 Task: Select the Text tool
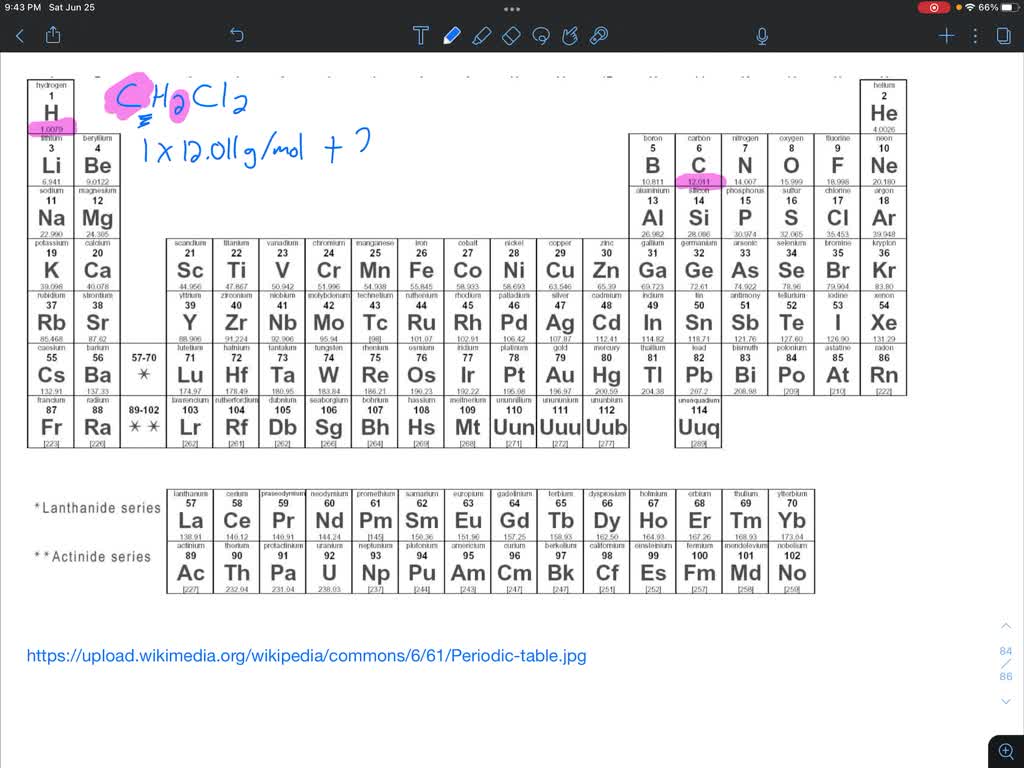[x=420, y=36]
